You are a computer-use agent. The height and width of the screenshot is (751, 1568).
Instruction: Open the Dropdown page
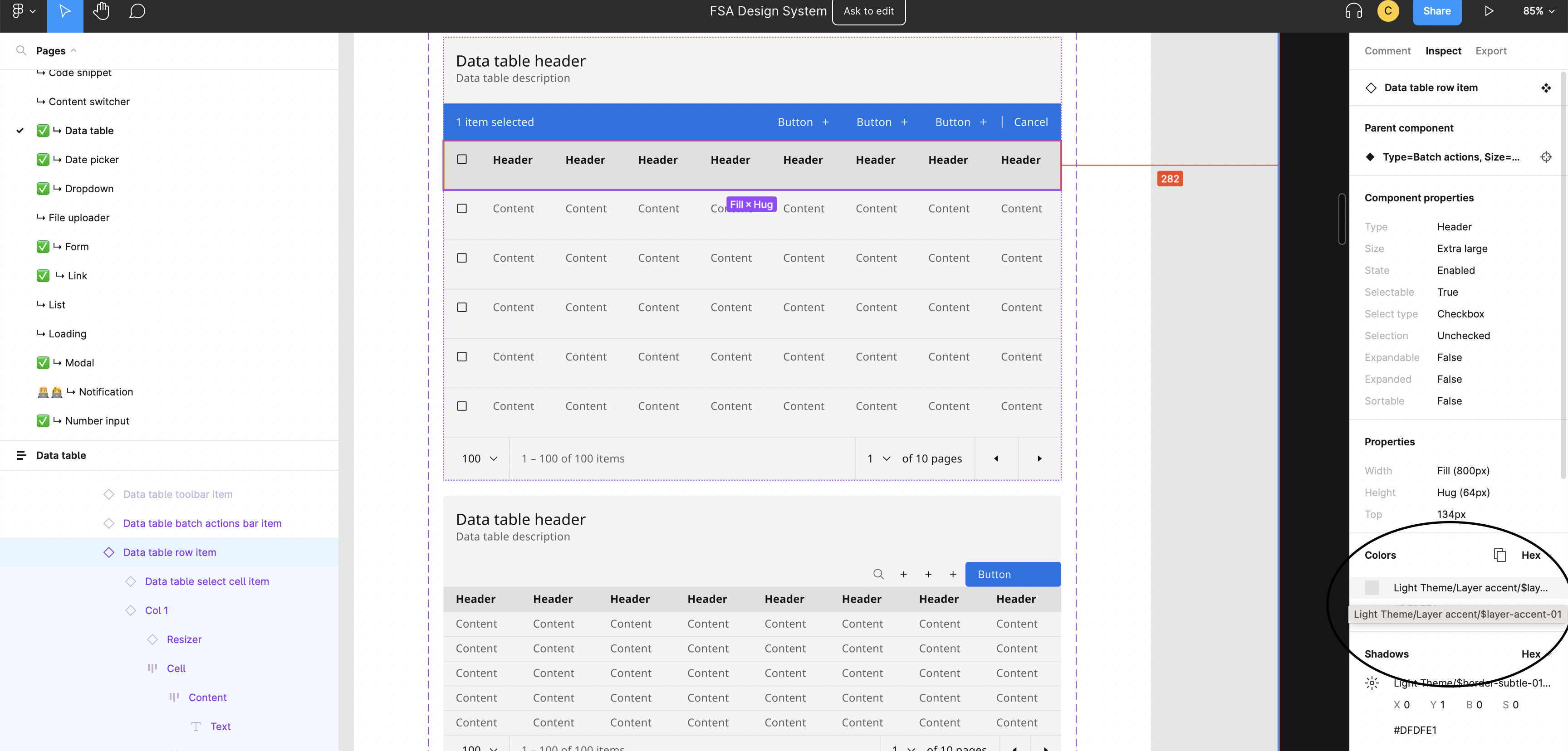89,189
